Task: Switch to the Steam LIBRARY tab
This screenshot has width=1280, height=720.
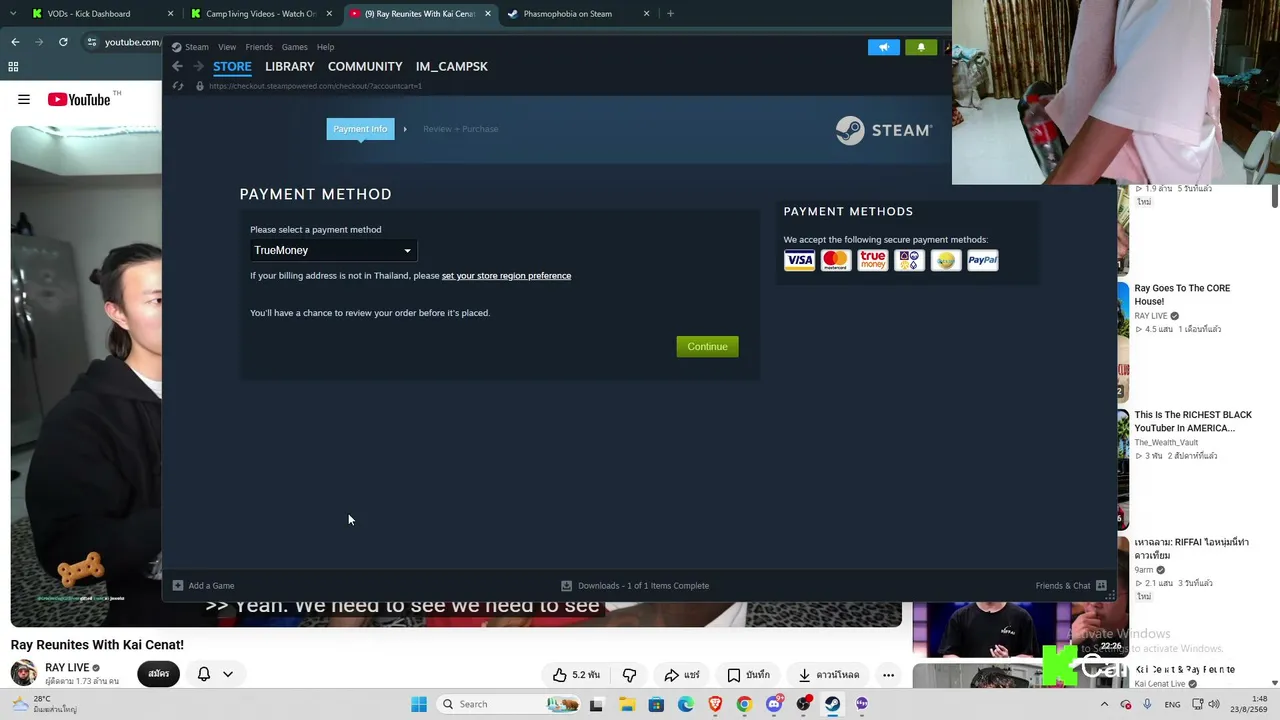Action: click(x=290, y=66)
